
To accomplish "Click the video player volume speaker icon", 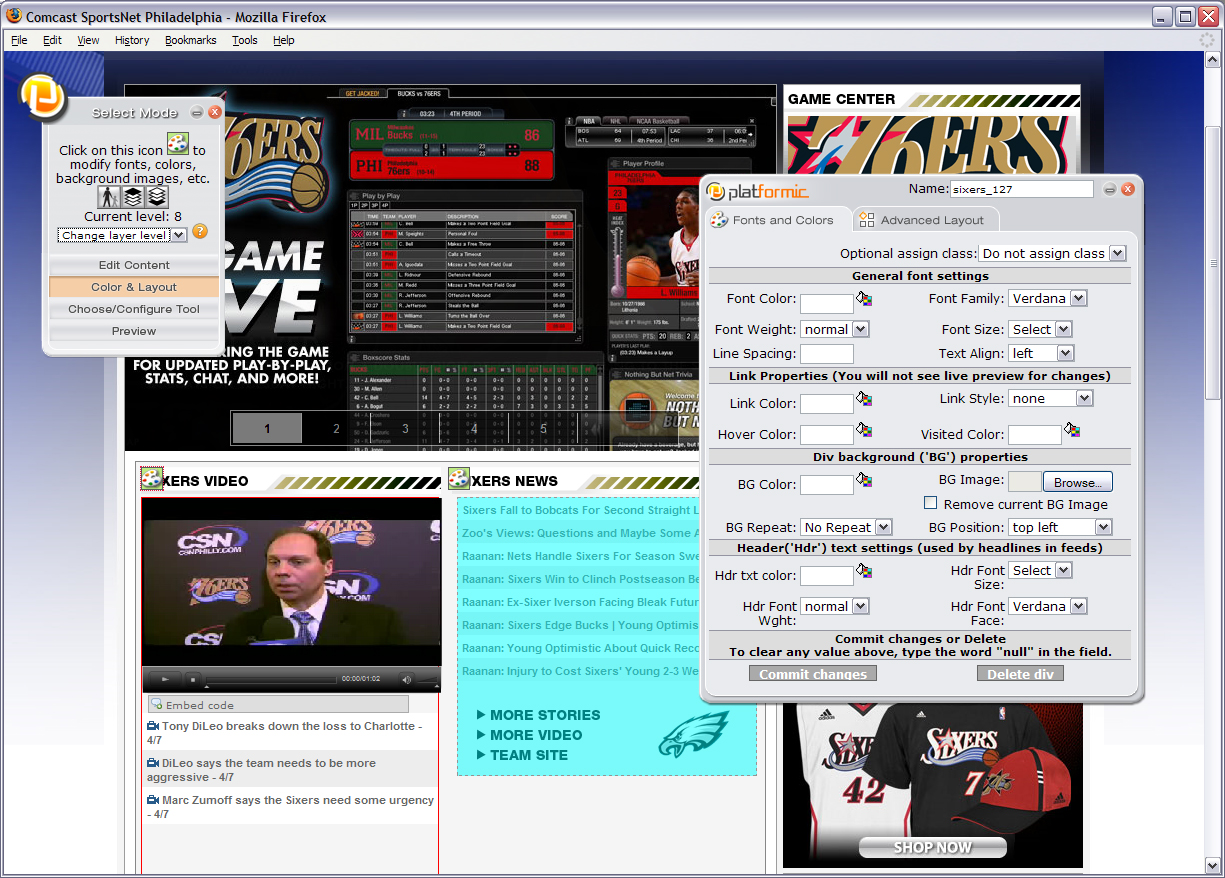I will [x=406, y=679].
